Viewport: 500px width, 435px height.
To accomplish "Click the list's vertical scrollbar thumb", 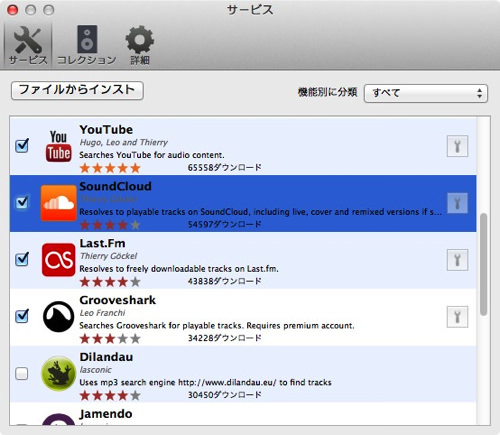I will [x=483, y=264].
